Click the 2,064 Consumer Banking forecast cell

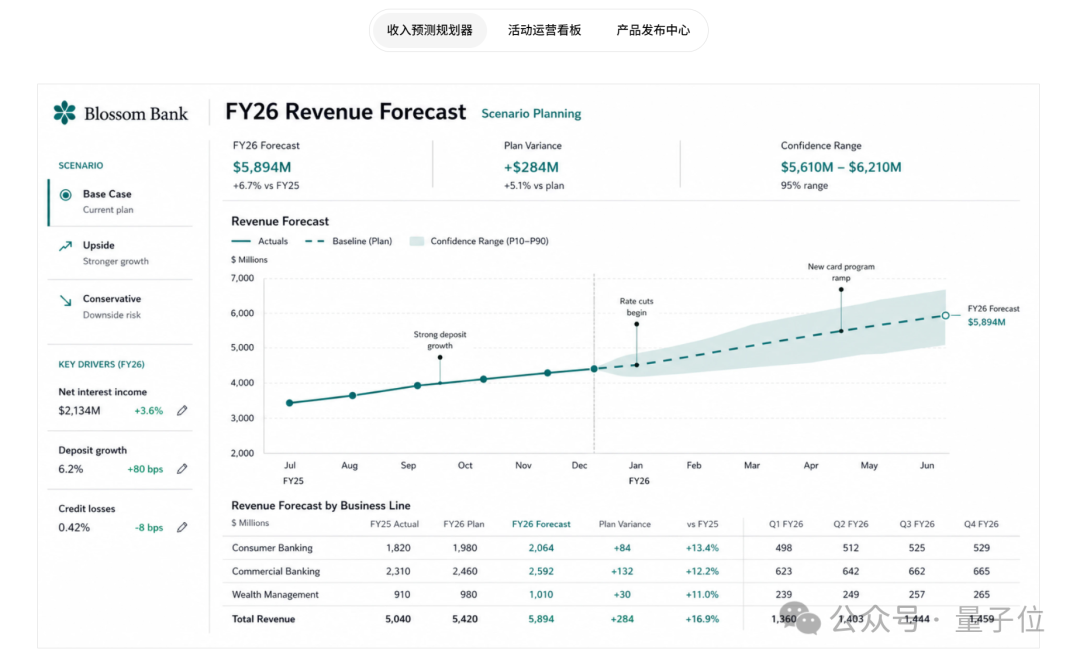click(541, 548)
